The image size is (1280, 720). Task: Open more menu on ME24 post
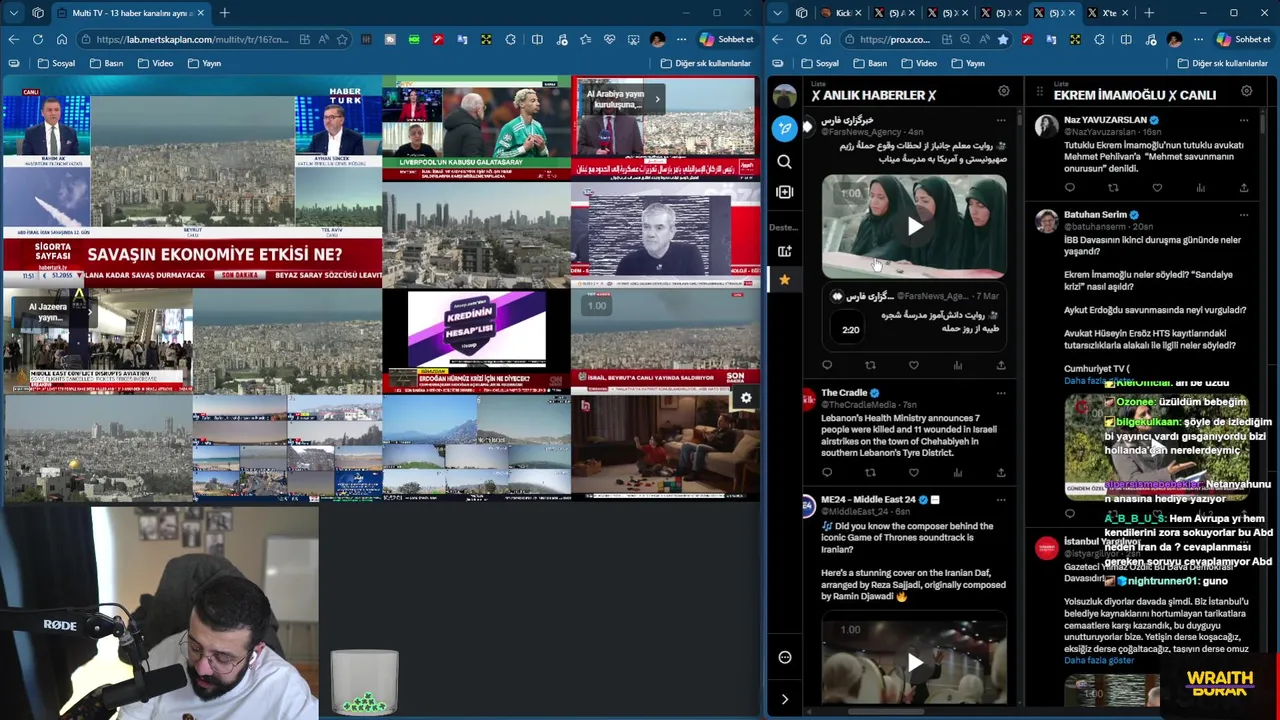click(1001, 499)
